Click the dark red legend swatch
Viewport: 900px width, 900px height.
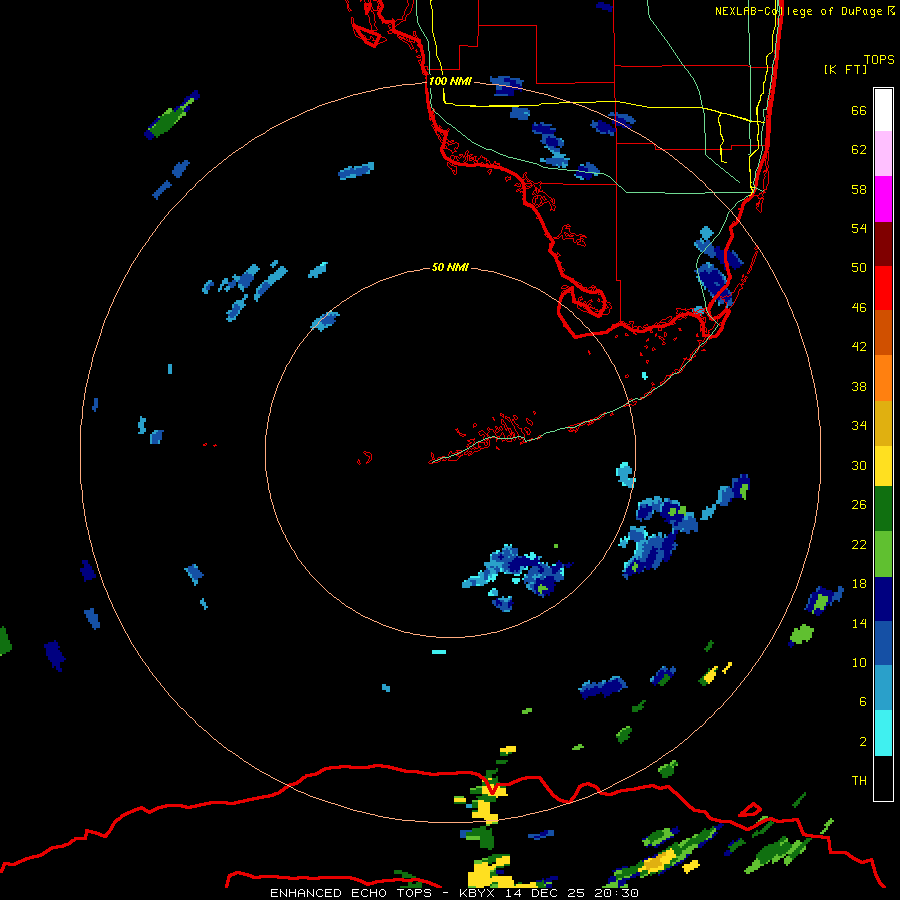(x=883, y=244)
